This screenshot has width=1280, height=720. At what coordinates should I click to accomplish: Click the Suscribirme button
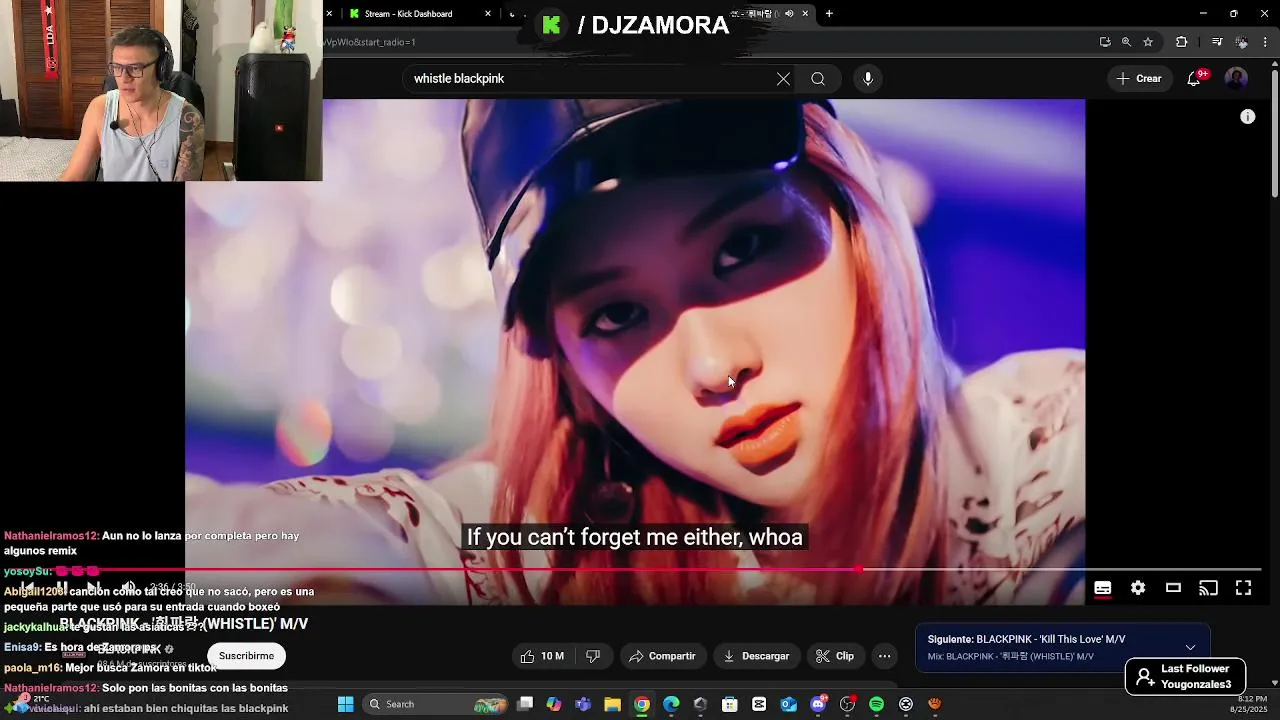[246, 656]
